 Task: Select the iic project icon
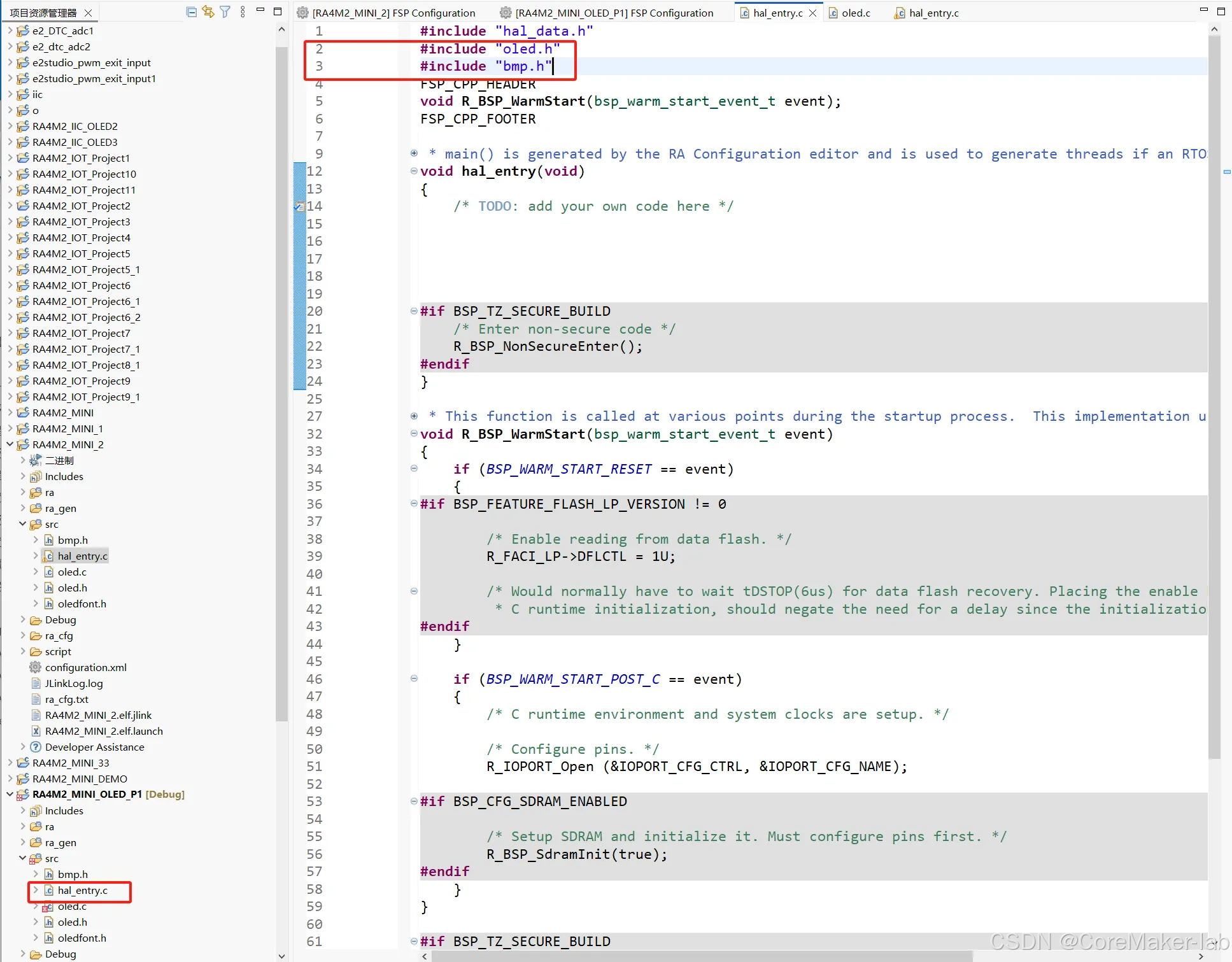tap(23, 94)
